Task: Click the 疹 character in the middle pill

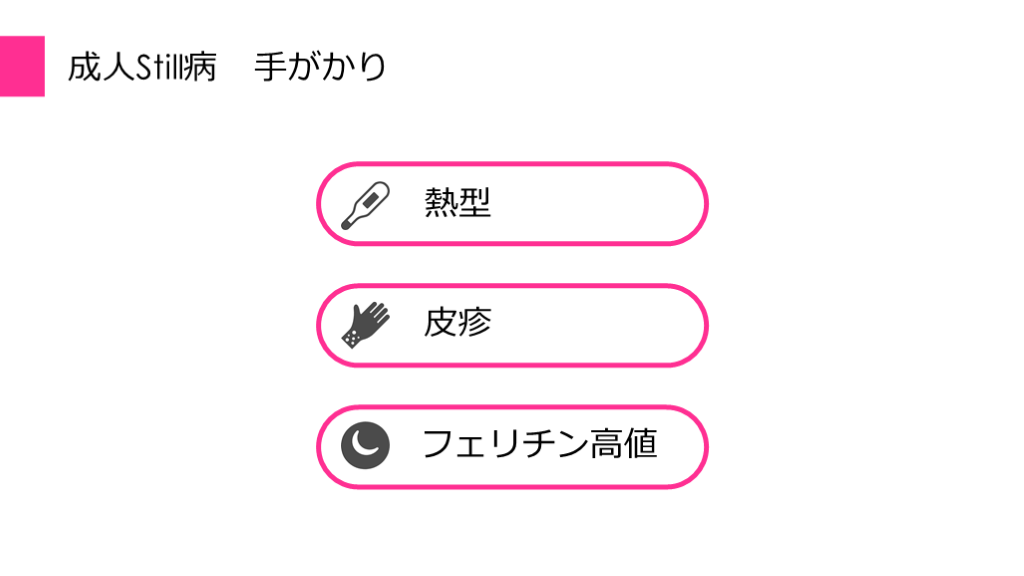Action: click(x=474, y=323)
